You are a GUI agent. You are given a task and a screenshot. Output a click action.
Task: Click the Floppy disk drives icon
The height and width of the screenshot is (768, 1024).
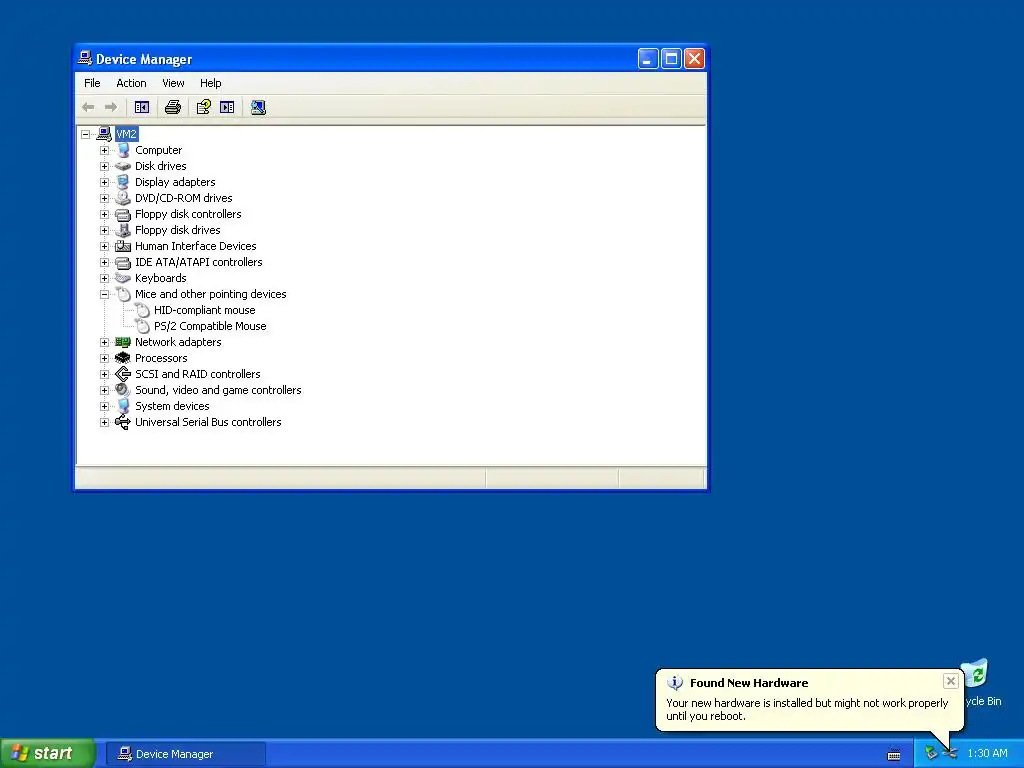point(123,230)
